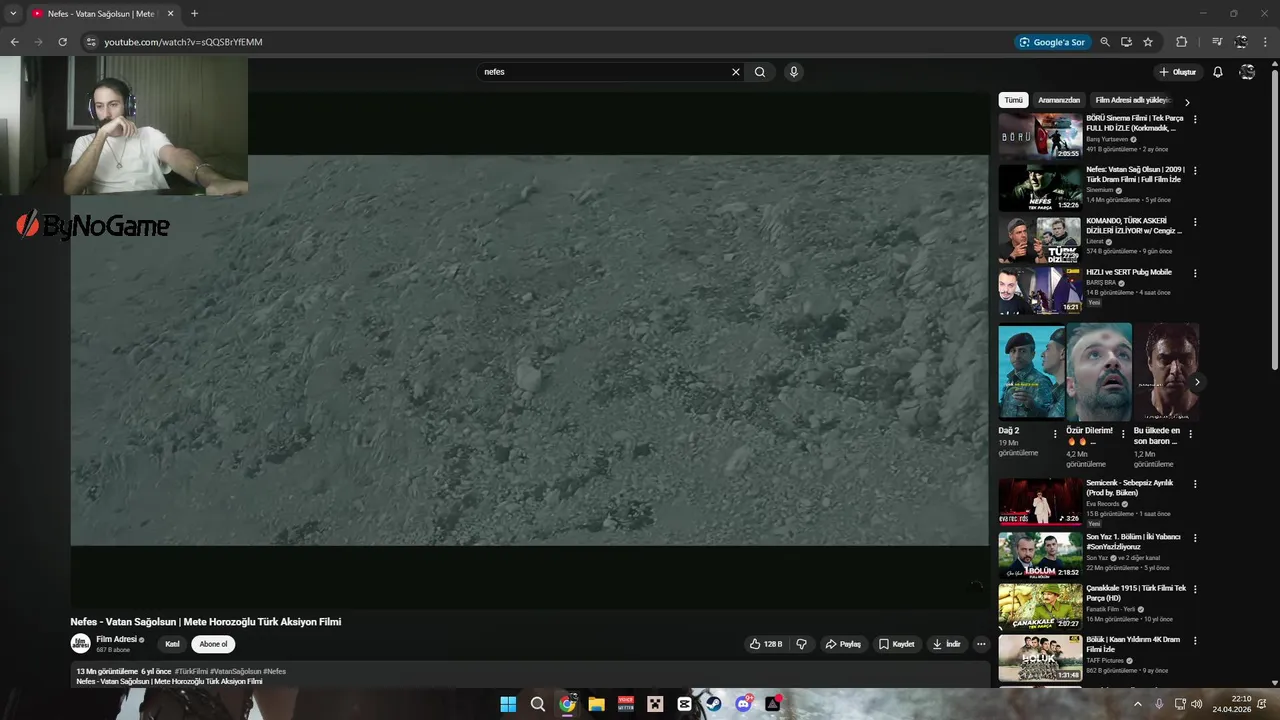Open options for Dağ 2 short

1055,434
